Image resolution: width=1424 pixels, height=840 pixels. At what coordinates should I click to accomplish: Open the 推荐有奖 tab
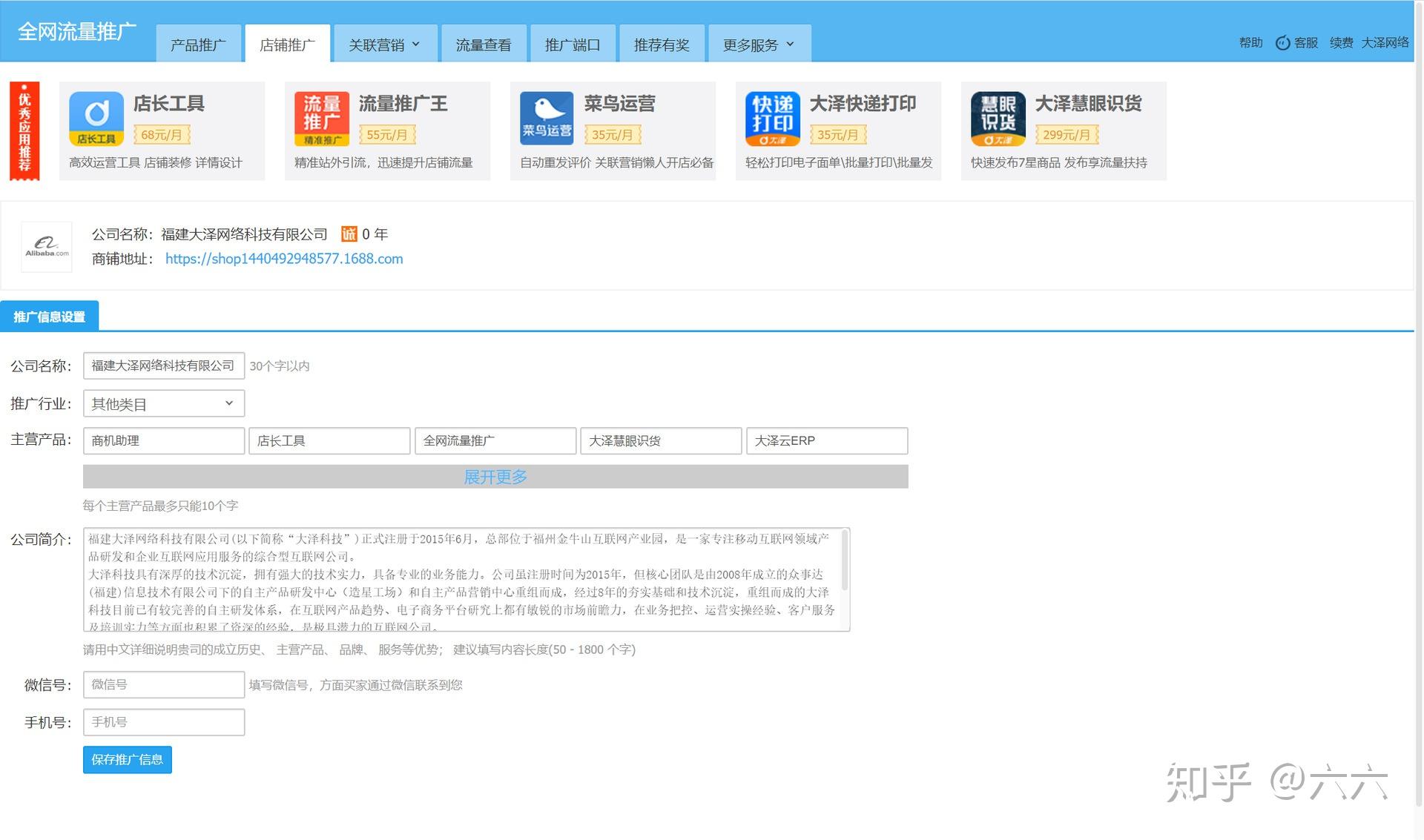click(x=662, y=44)
